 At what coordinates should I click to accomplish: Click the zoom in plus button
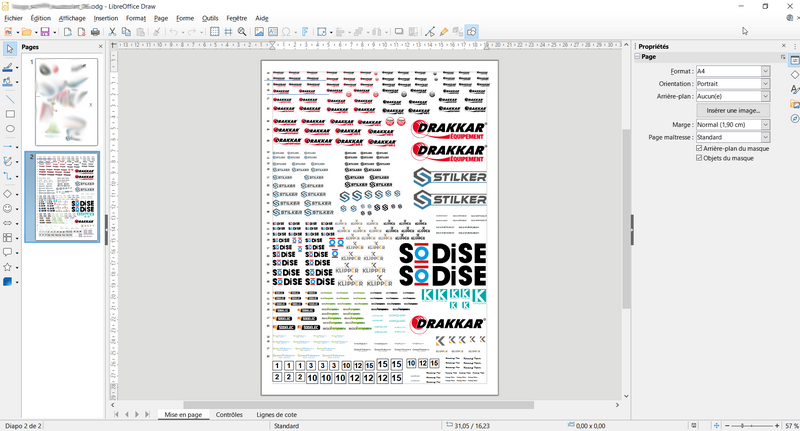(777, 425)
